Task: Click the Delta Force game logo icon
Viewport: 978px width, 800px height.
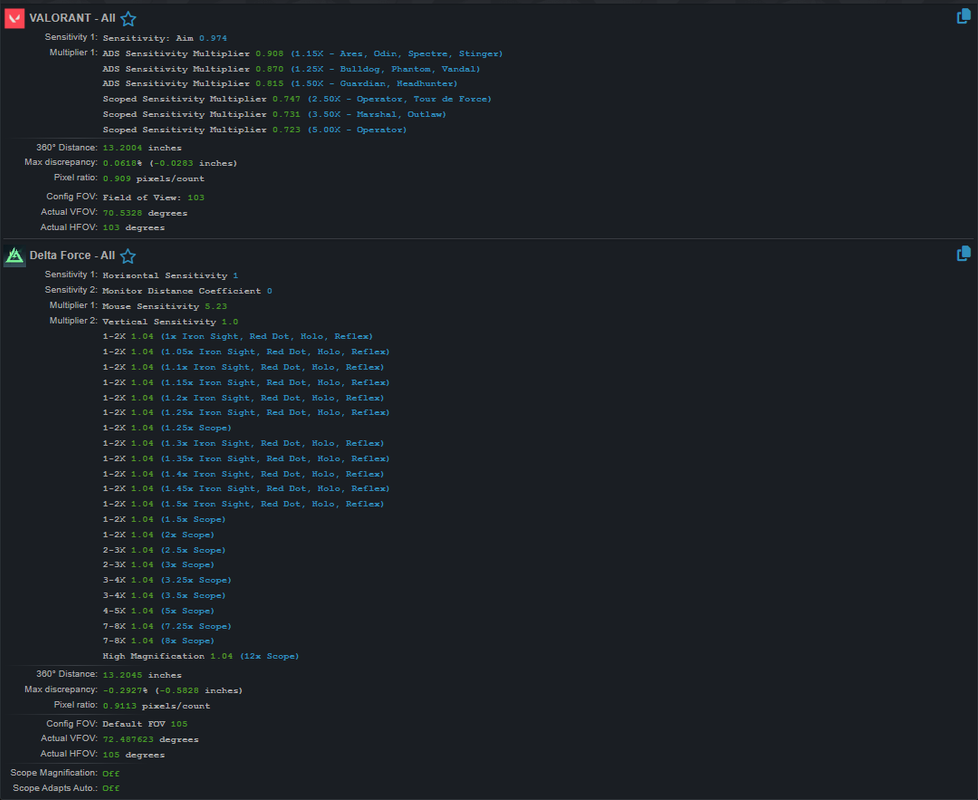Action: 14,256
